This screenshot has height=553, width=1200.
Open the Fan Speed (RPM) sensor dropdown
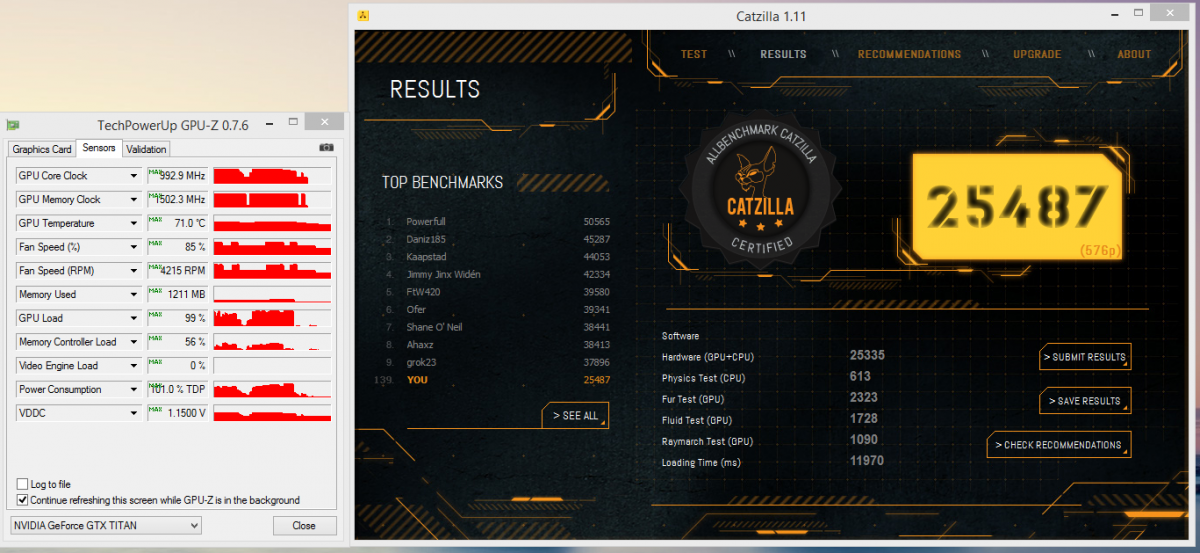134,271
